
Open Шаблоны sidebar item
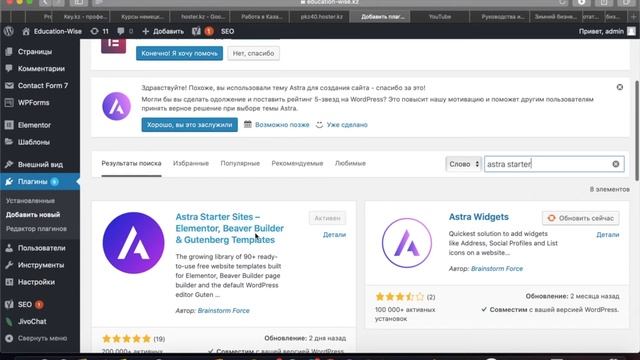click(x=33, y=142)
